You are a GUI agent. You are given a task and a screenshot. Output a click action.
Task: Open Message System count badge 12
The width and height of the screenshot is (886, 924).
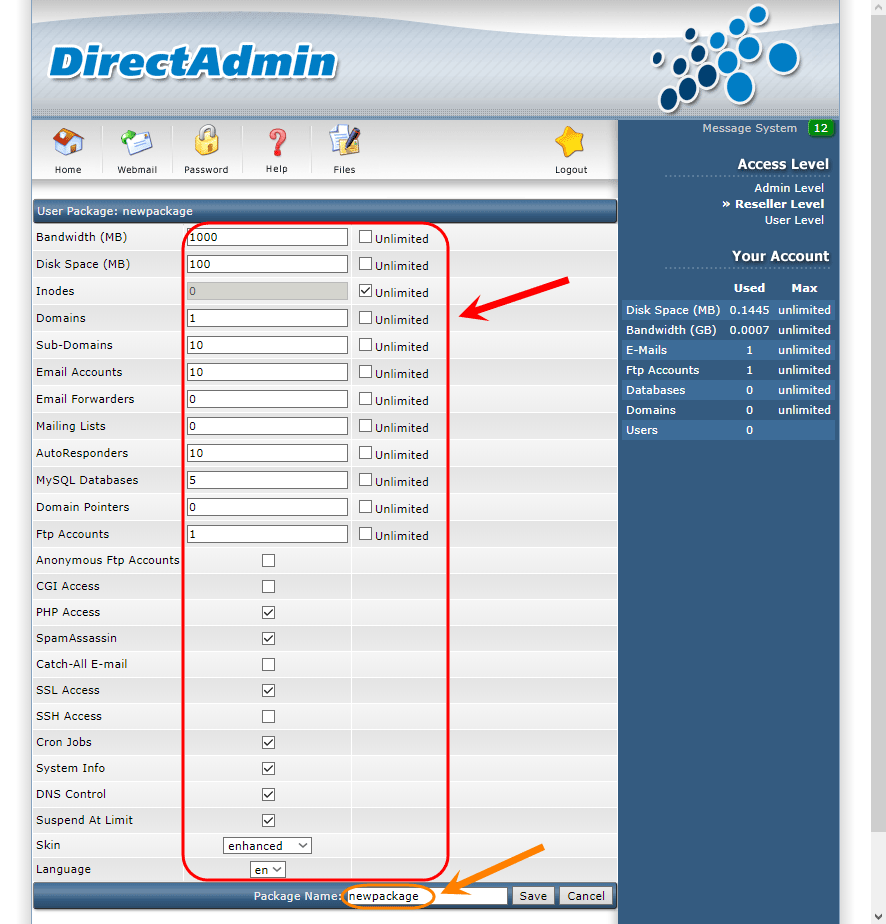click(821, 128)
